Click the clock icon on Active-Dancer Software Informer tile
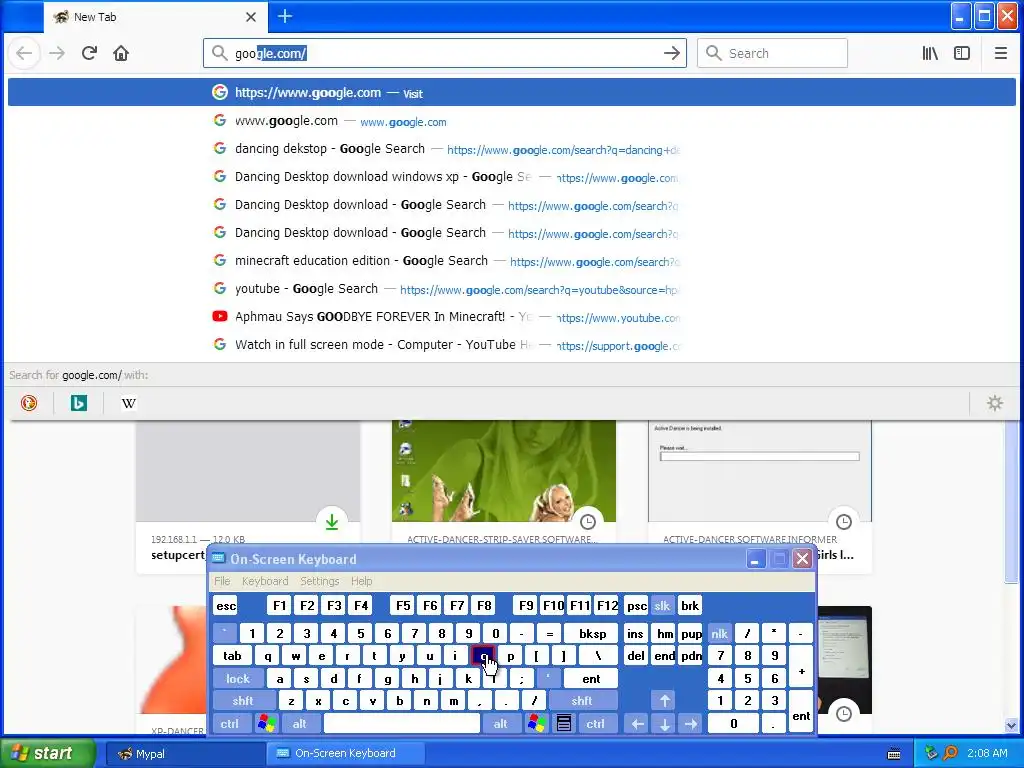The image size is (1024, 768). point(844,522)
